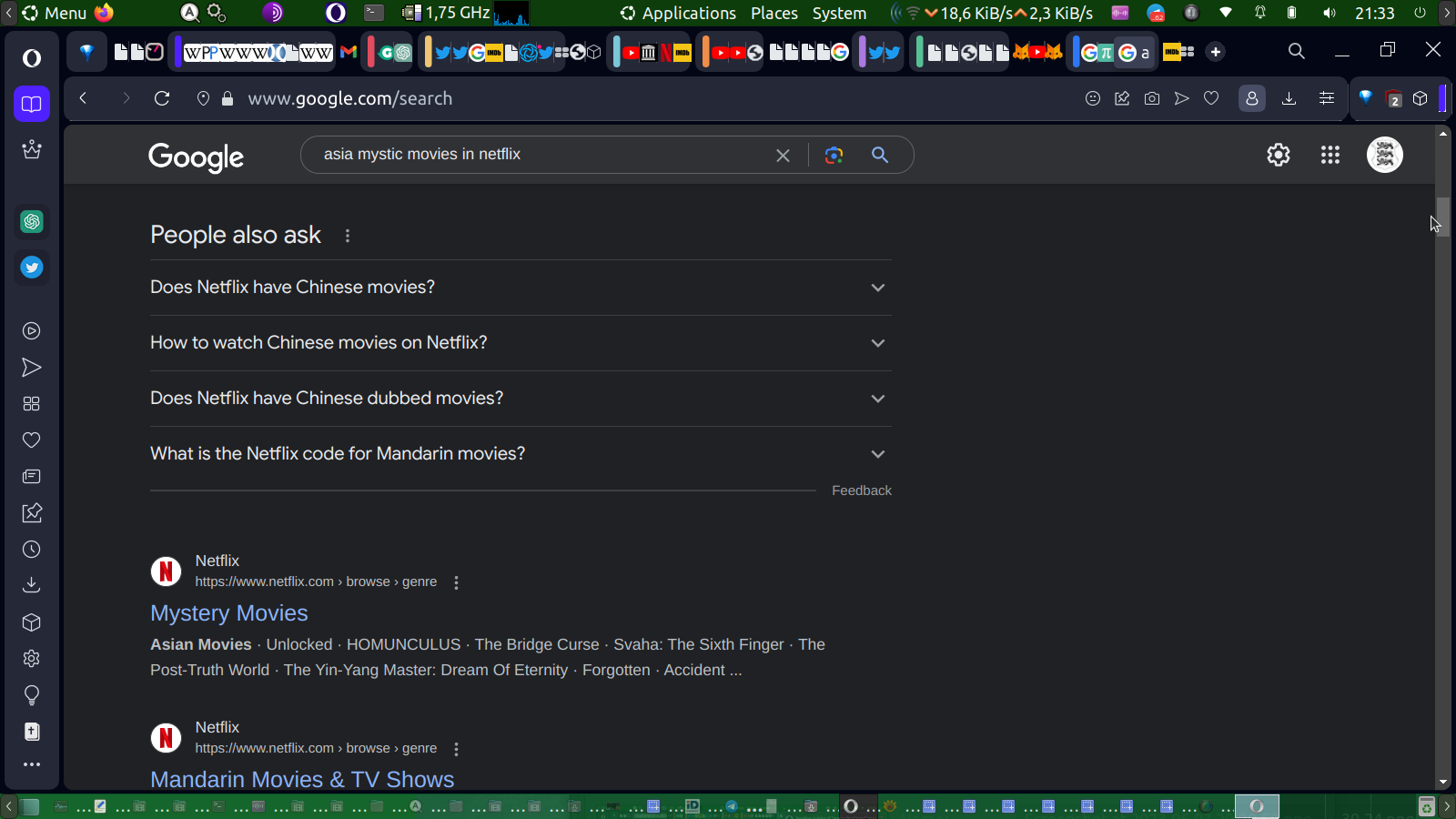Open My Flow in the sidebar
Image resolution: width=1456 pixels, height=819 pixels.
point(32,368)
